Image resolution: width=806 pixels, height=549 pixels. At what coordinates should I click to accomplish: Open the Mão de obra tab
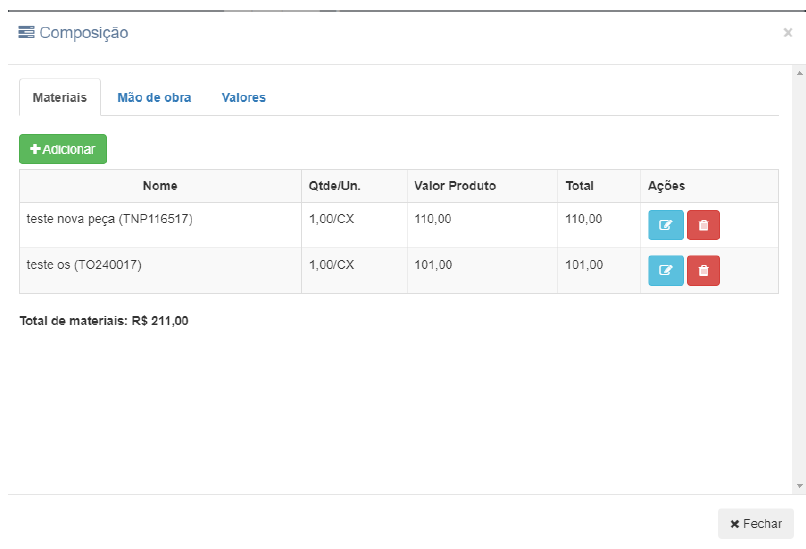(x=154, y=98)
